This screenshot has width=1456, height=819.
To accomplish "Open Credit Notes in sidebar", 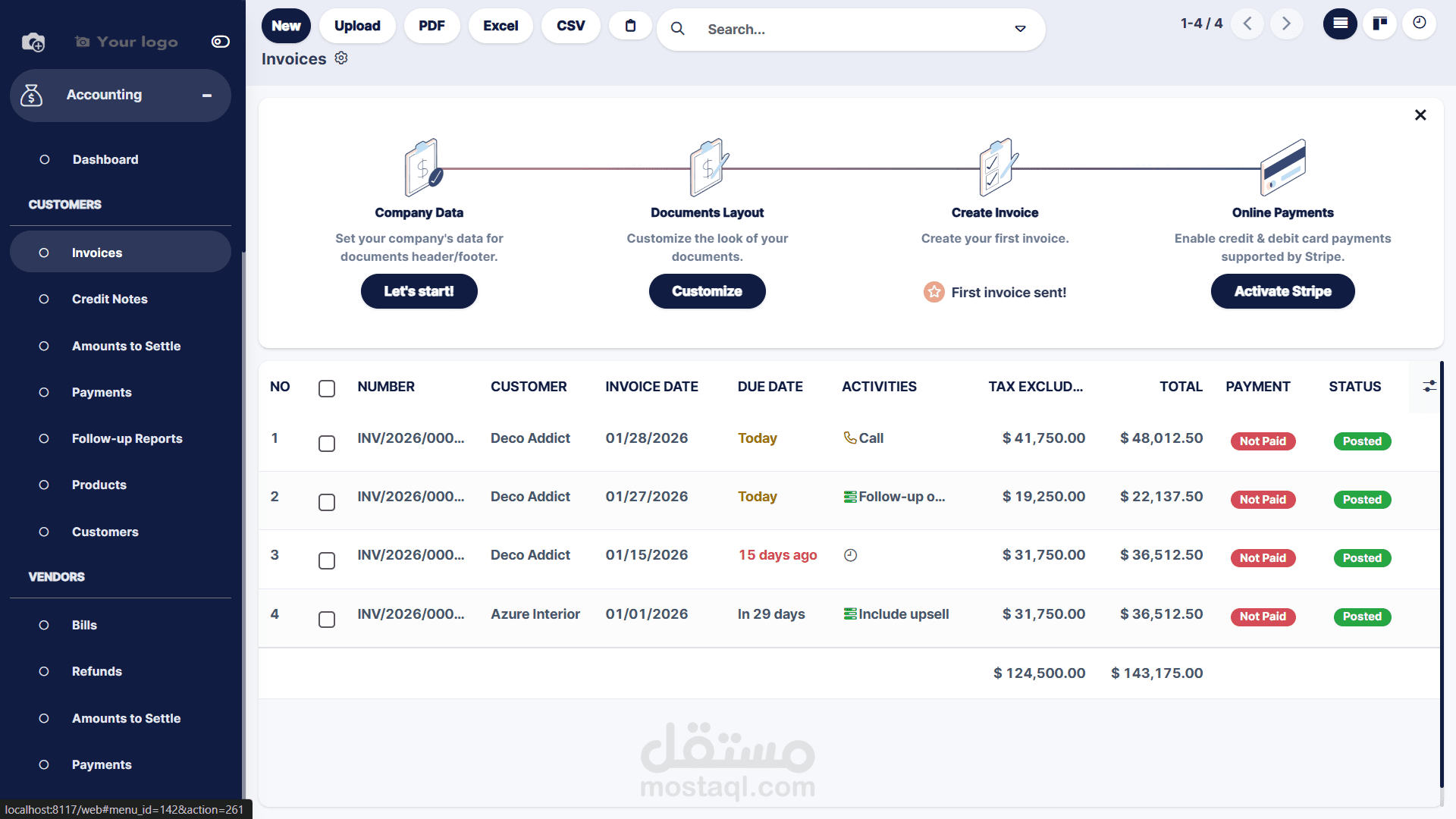I will click(x=109, y=299).
